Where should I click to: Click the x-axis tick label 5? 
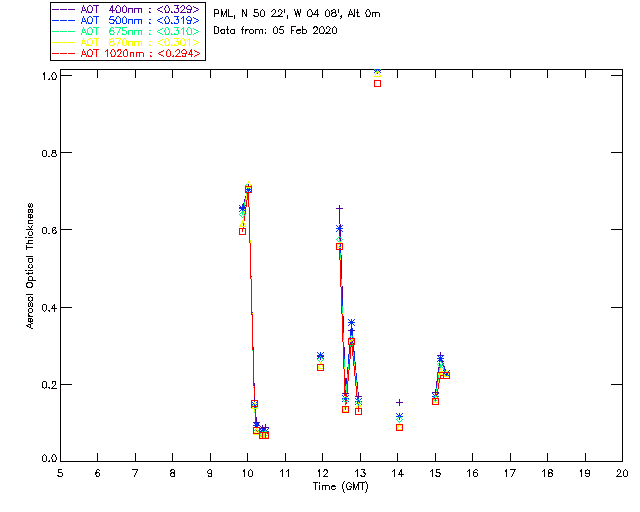point(60,473)
